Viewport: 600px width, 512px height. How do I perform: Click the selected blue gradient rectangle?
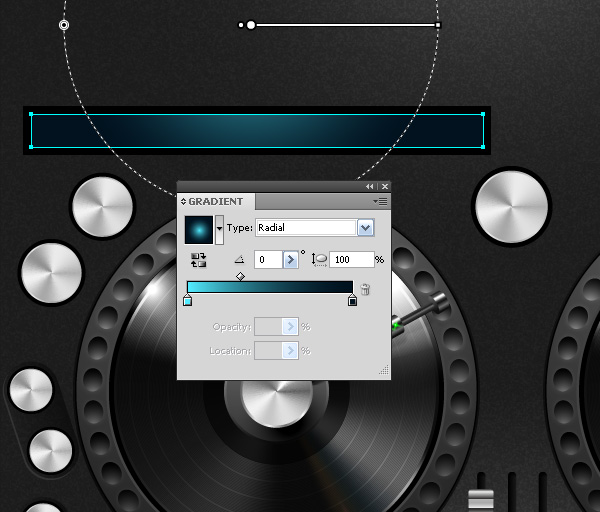pos(257,130)
